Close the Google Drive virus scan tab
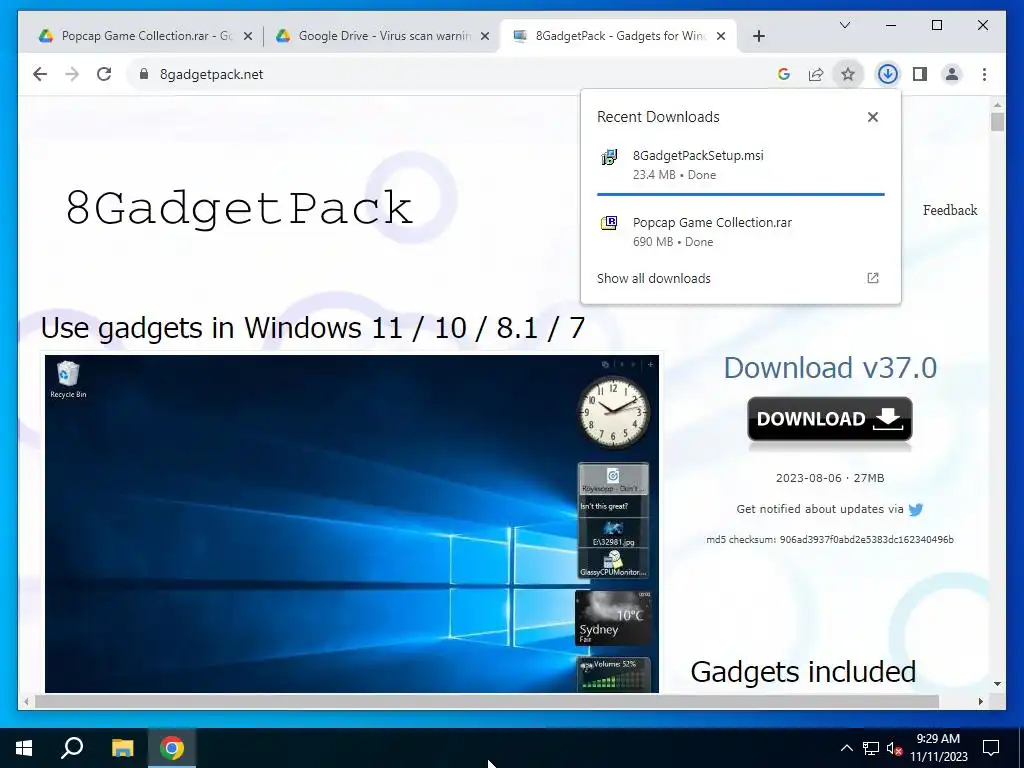The width and height of the screenshot is (1024, 768). (485, 36)
